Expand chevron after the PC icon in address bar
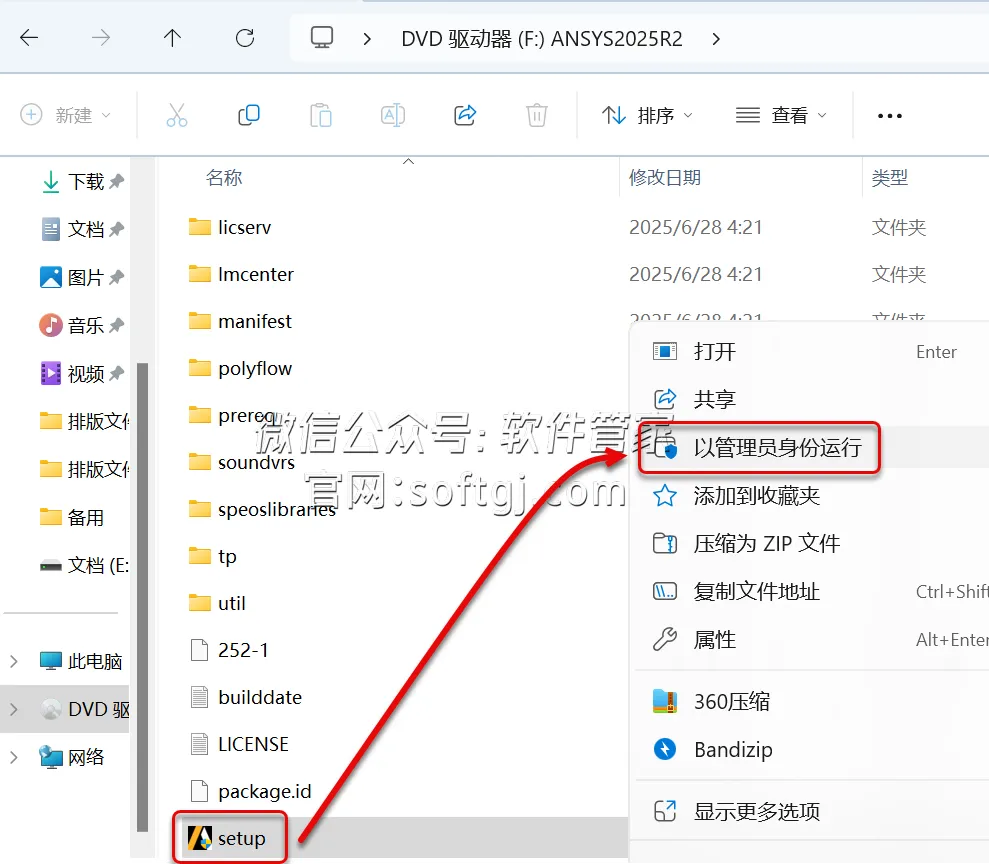This screenshot has width=989, height=864. click(x=367, y=39)
